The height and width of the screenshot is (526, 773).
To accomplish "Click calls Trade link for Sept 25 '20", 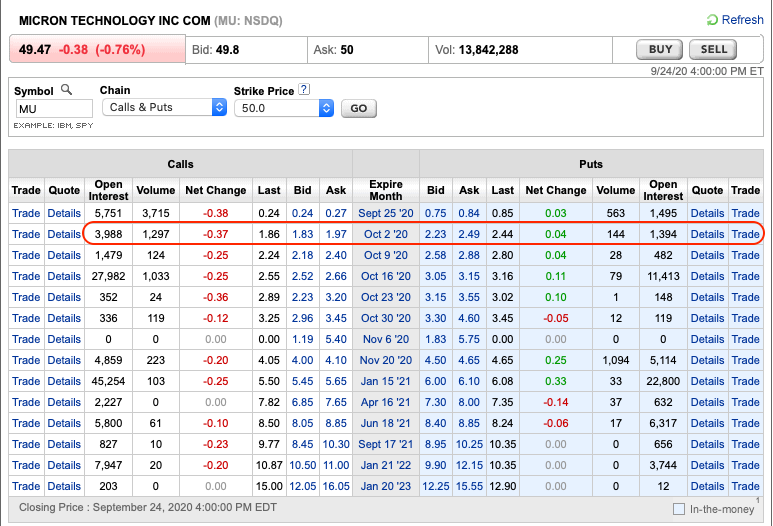I will point(26,213).
